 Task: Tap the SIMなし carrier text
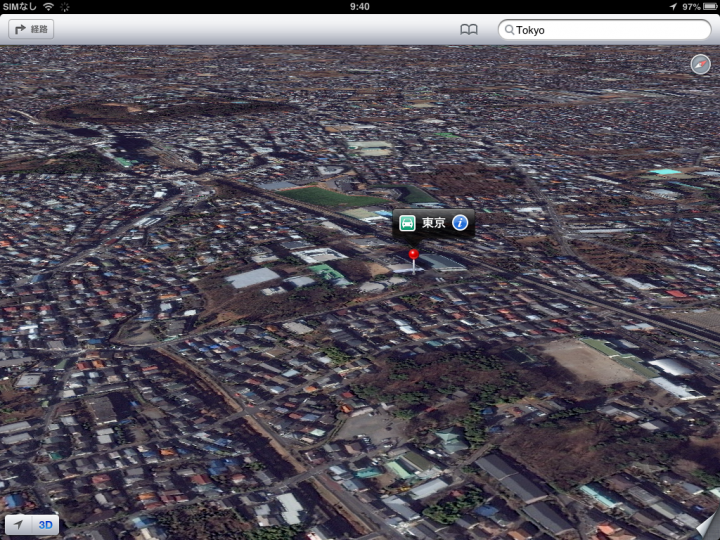19,6
